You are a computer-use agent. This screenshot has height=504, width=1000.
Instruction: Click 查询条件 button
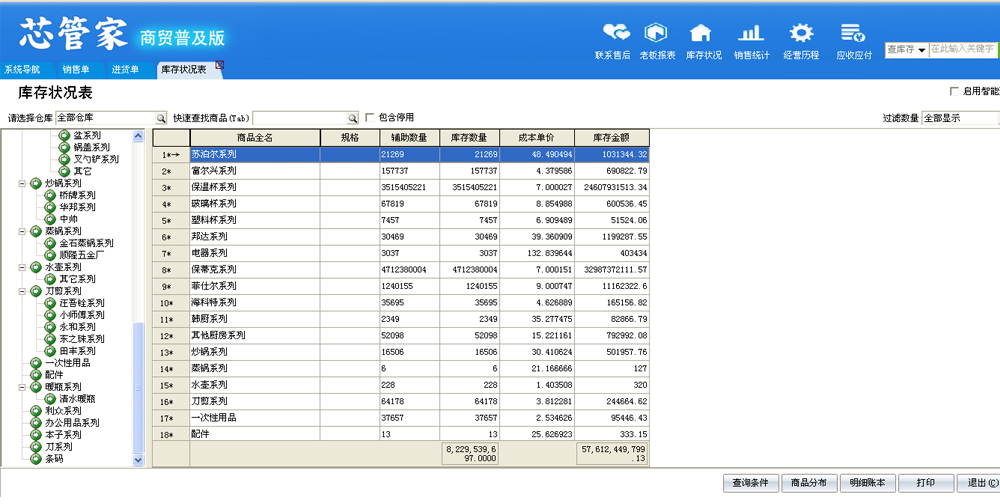pos(751,483)
